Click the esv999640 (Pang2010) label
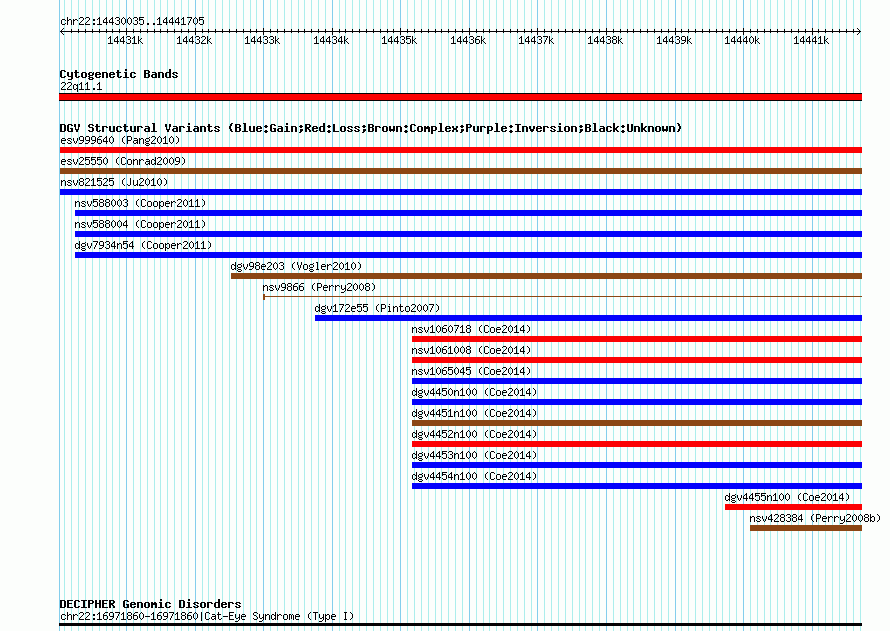The height and width of the screenshot is (631, 890). (120, 140)
